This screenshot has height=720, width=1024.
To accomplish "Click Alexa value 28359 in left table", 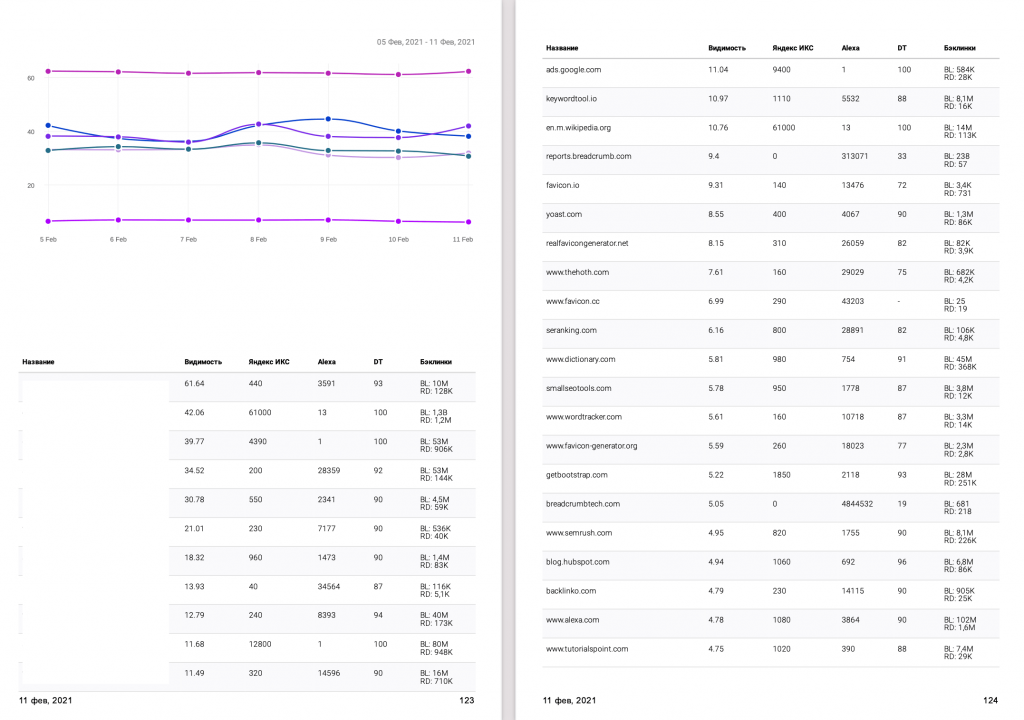I will pyautogui.click(x=328, y=470).
